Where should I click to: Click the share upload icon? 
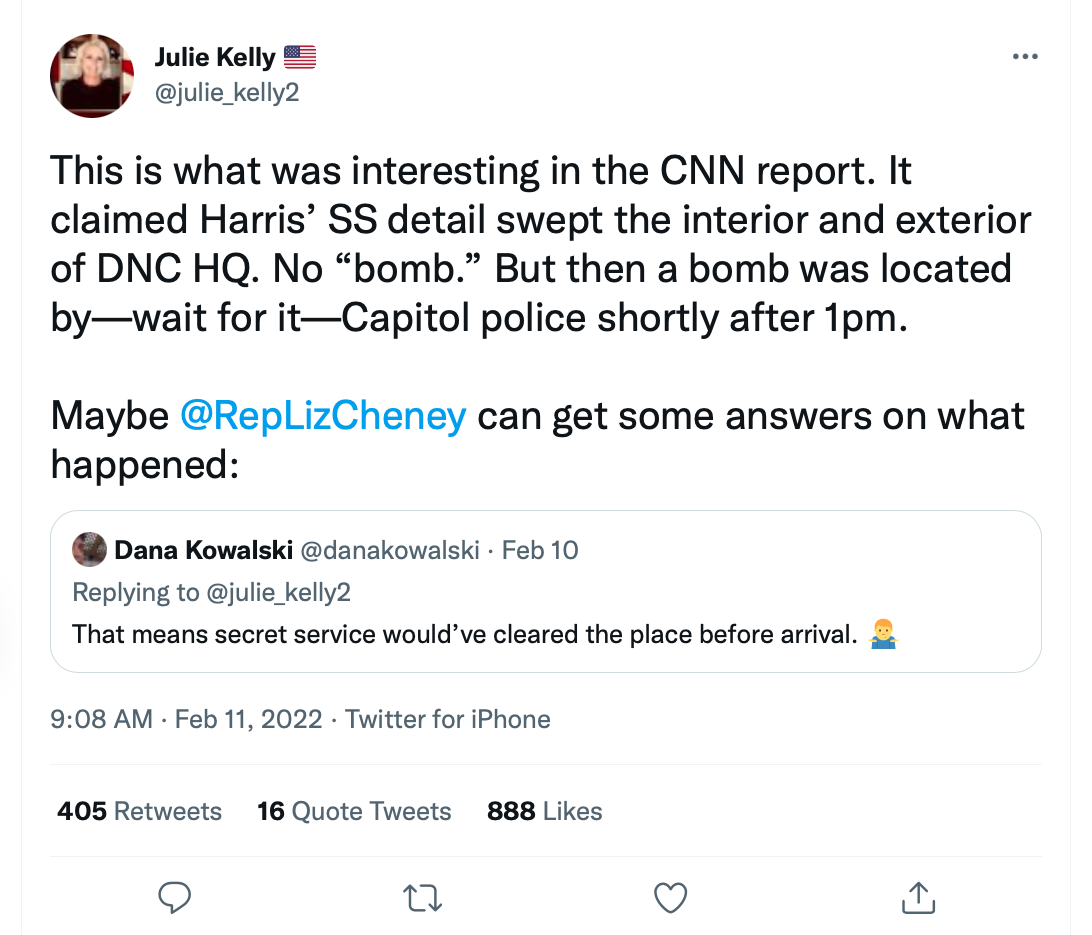coord(918,898)
